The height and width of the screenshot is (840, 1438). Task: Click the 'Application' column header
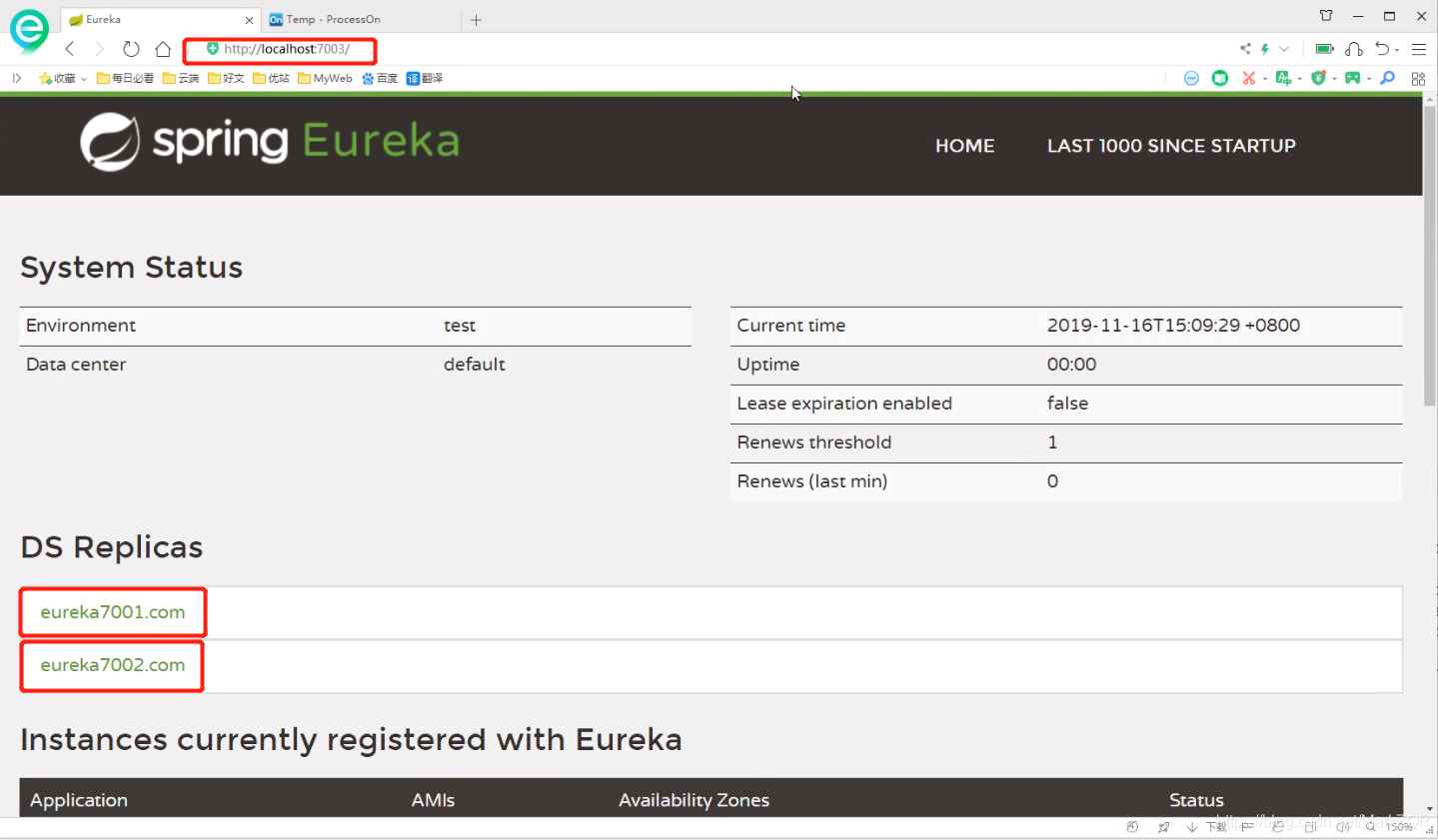[x=79, y=800]
